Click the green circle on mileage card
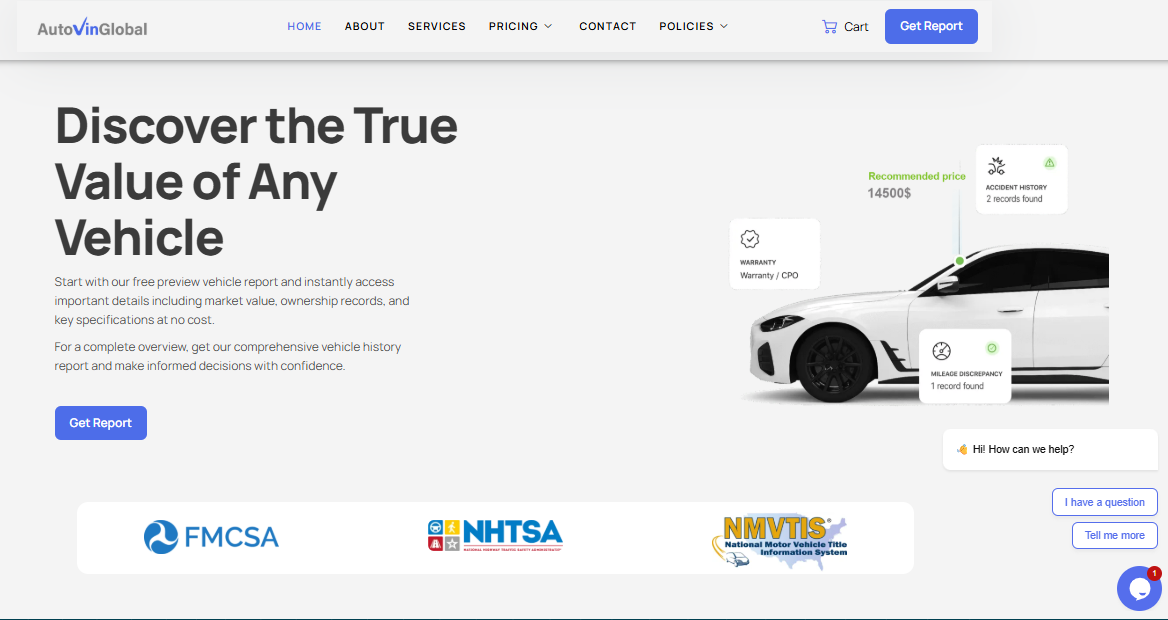1168x620 pixels. coord(993,349)
